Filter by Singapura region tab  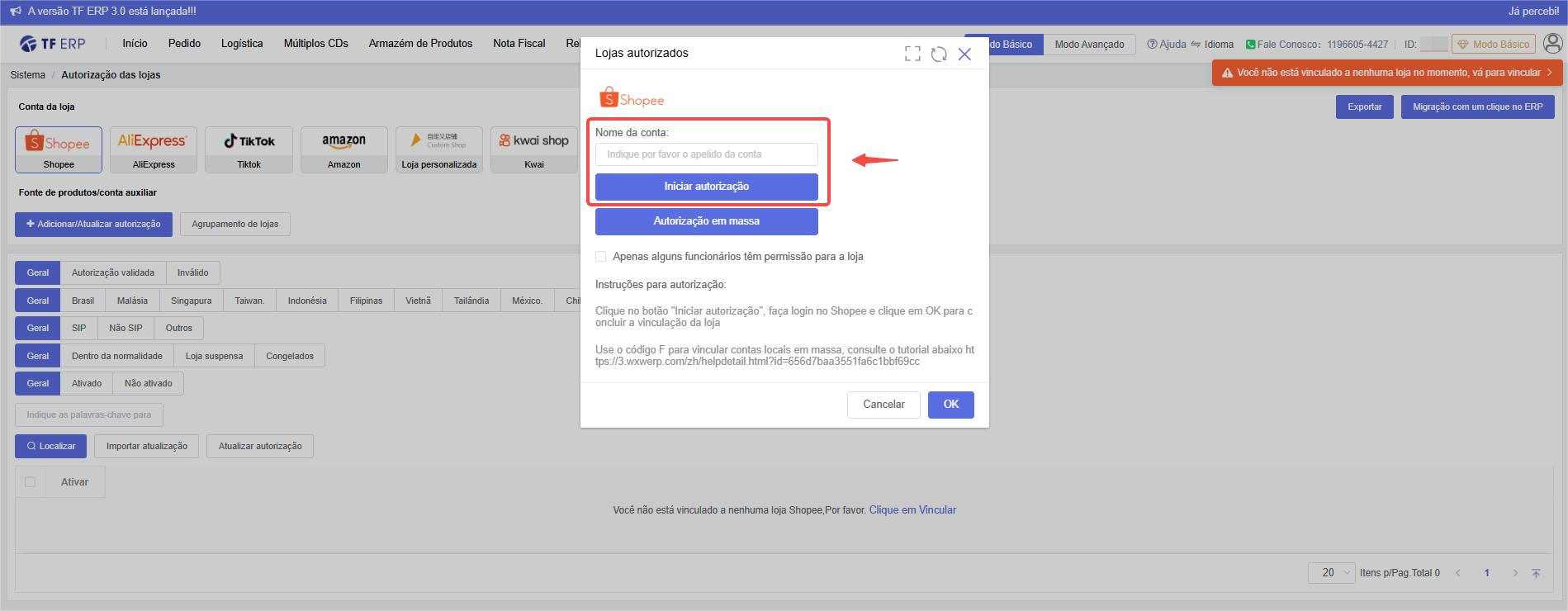tap(191, 301)
